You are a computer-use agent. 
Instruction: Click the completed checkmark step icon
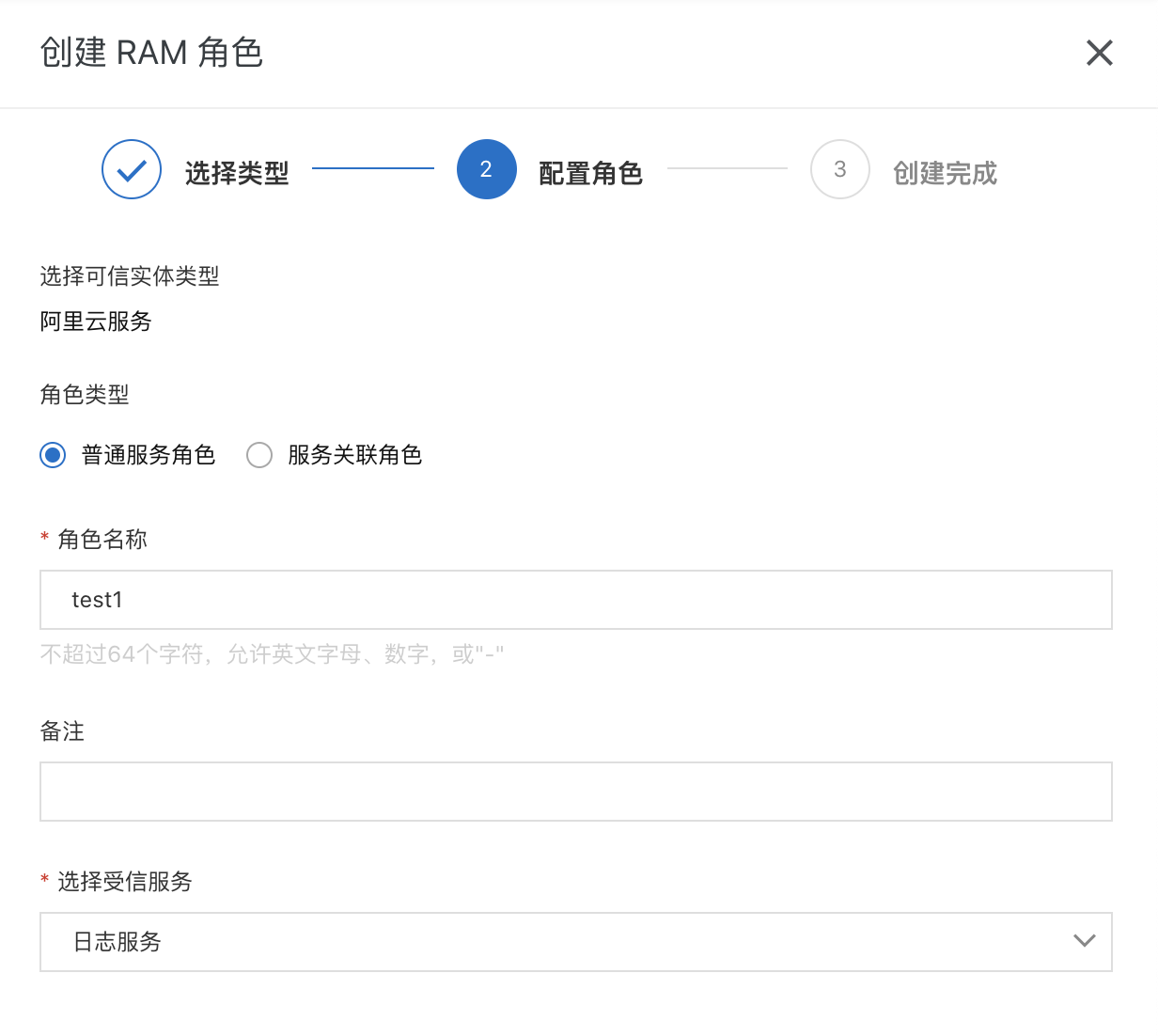[x=132, y=169]
